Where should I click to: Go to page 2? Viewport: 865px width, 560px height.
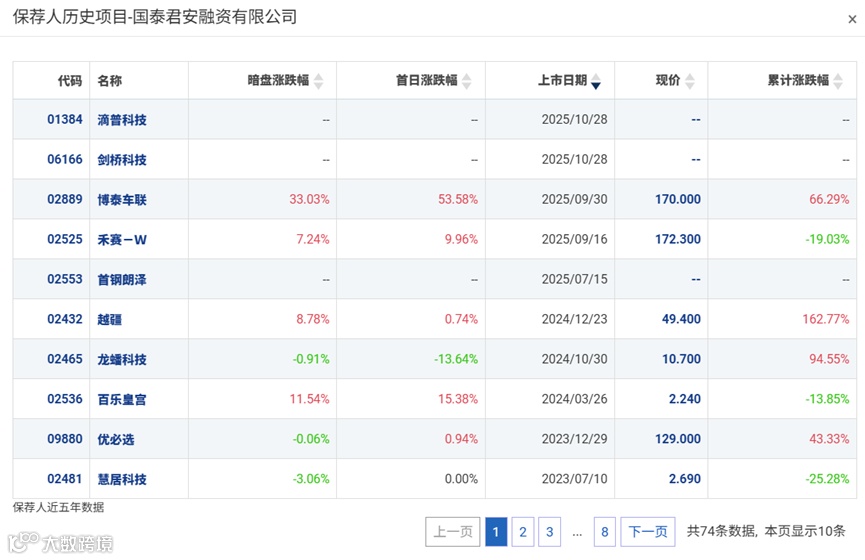[x=522, y=532]
